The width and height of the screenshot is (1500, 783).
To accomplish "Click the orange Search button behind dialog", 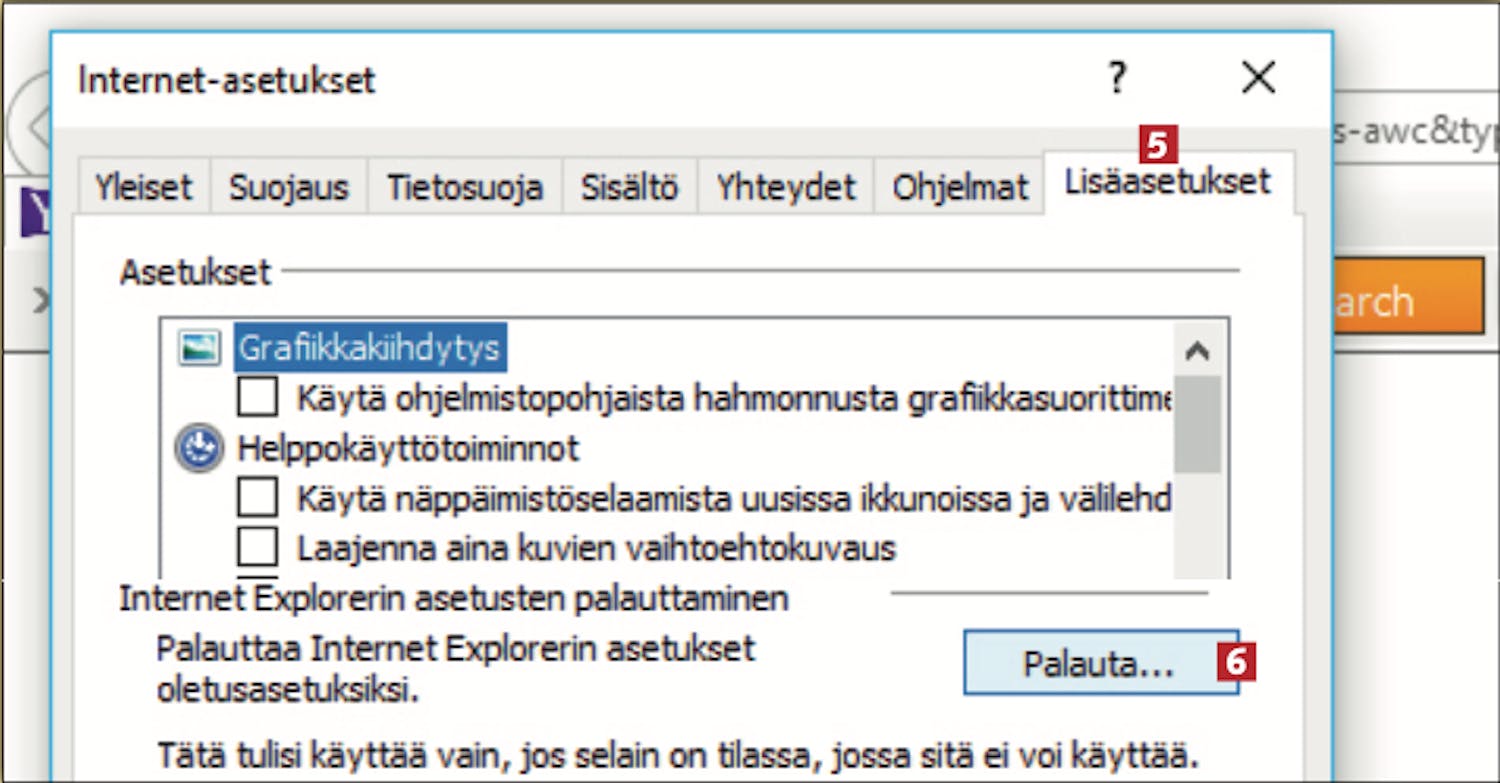I will pyautogui.click(x=1408, y=299).
